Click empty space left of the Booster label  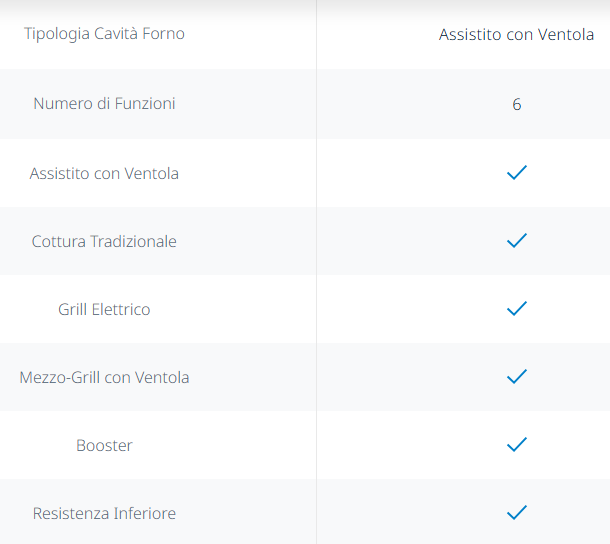[35, 445]
